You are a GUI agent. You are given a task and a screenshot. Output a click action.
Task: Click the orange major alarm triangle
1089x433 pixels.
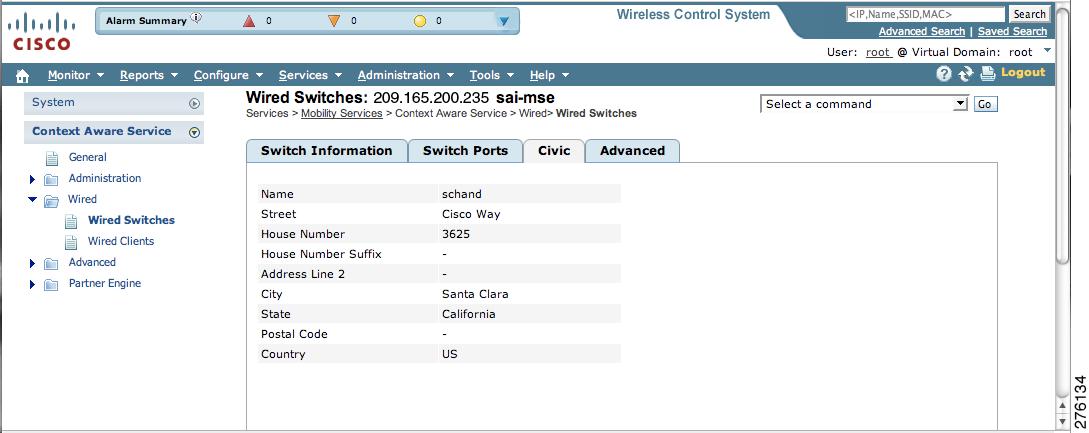tap(334, 22)
